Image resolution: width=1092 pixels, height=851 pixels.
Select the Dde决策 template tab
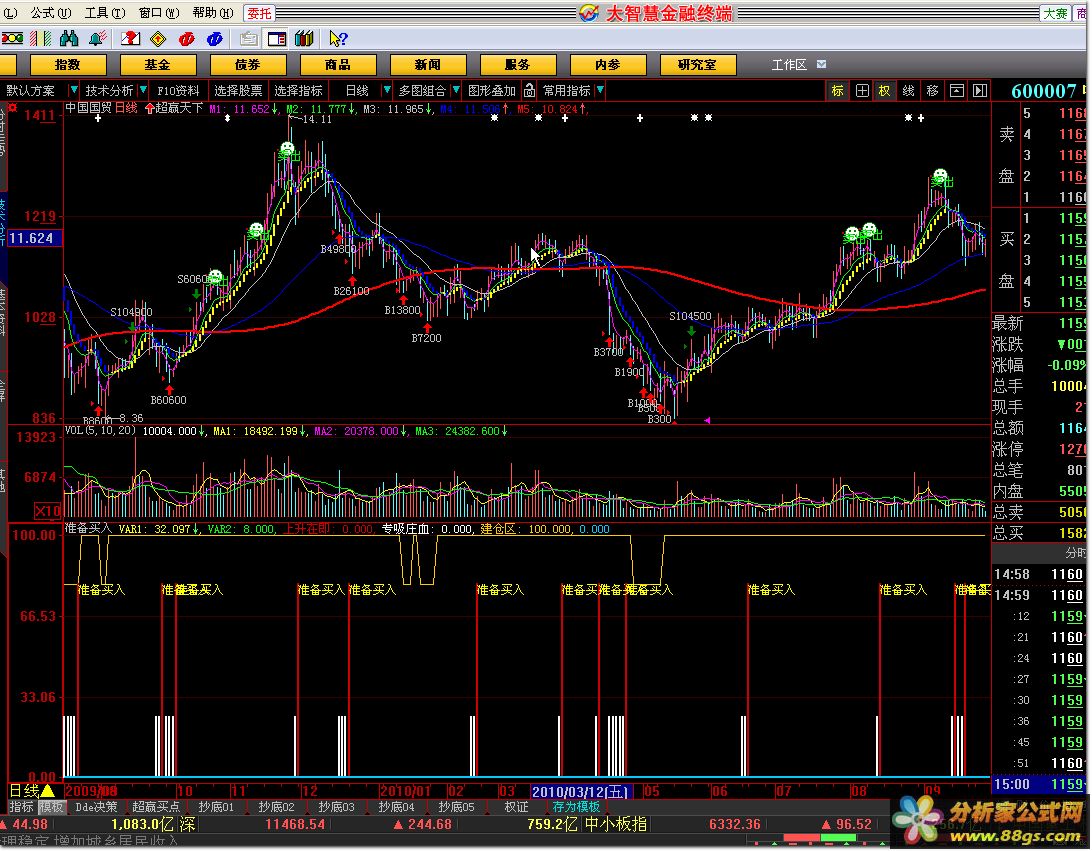[x=96, y=807]
